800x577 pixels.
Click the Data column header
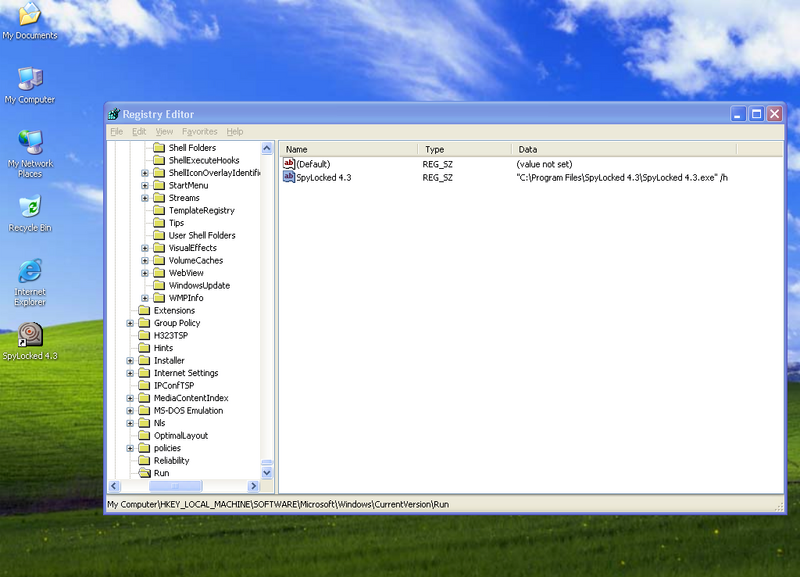coord(624,149)
